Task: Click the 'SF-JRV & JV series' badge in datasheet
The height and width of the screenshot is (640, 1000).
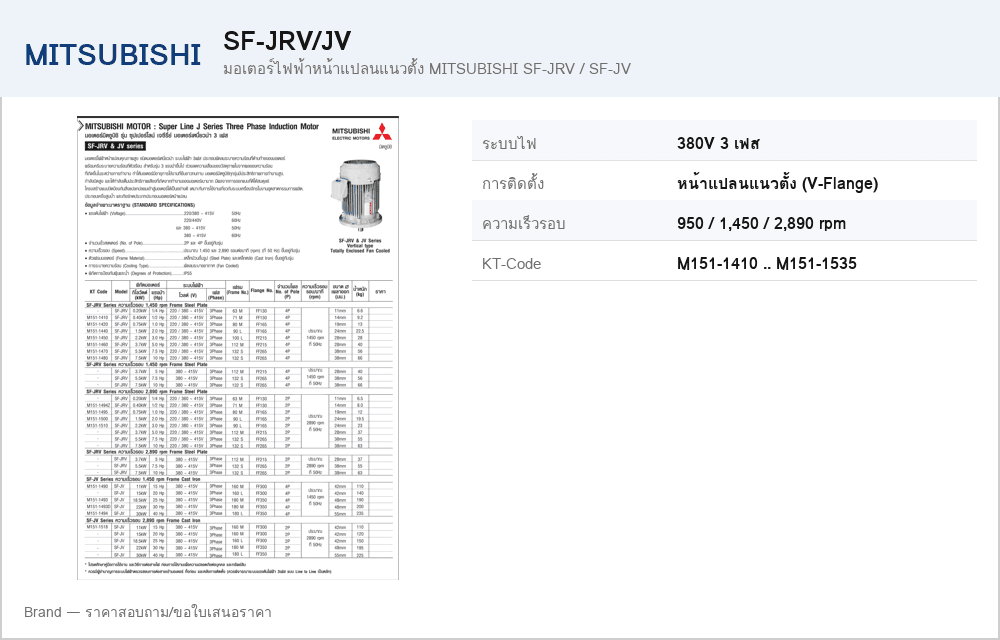Action: (x=115, y=146)
